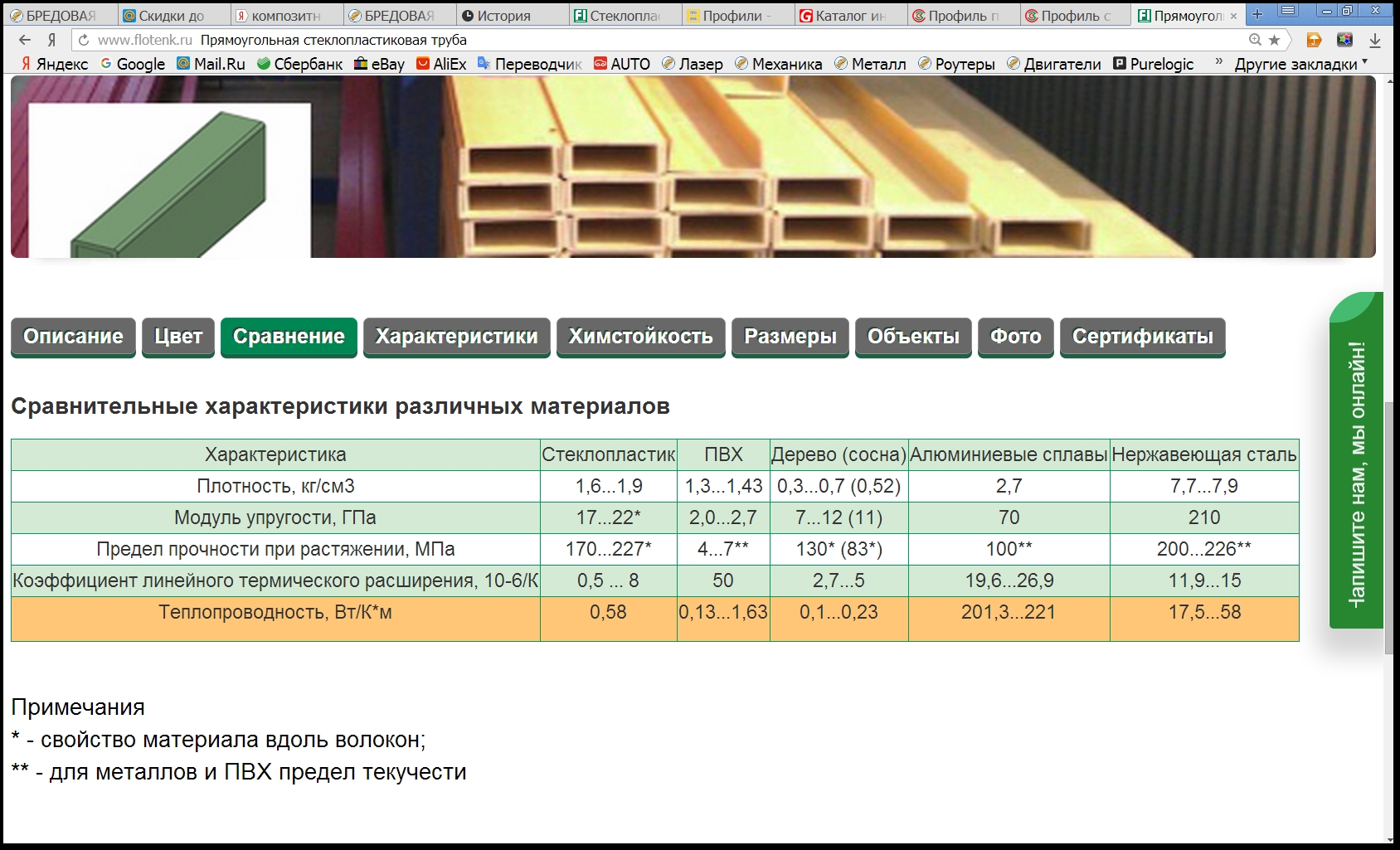Open a new tab with the plus button

(x=1257, y=14)
